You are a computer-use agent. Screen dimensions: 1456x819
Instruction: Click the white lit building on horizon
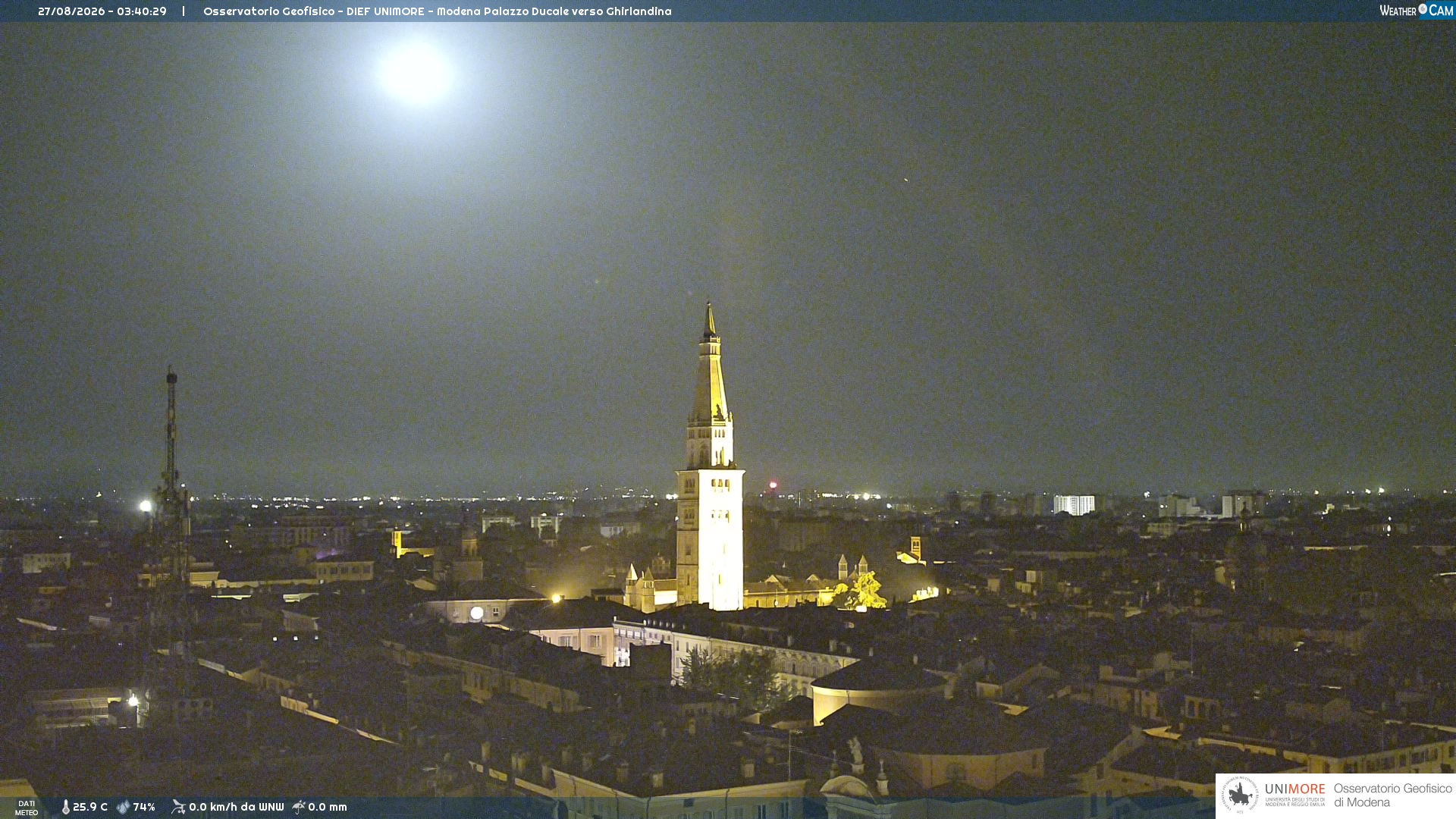pos(1074,504)
